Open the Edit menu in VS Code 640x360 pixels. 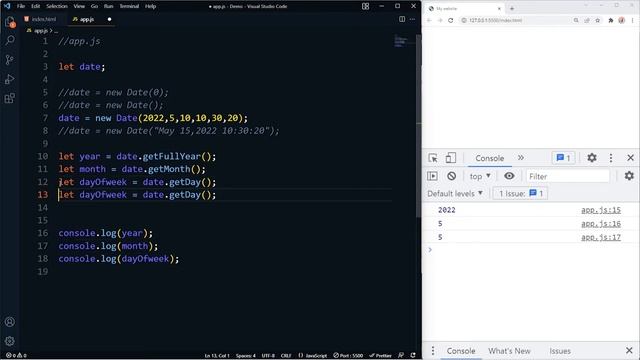tap(36, 6)
